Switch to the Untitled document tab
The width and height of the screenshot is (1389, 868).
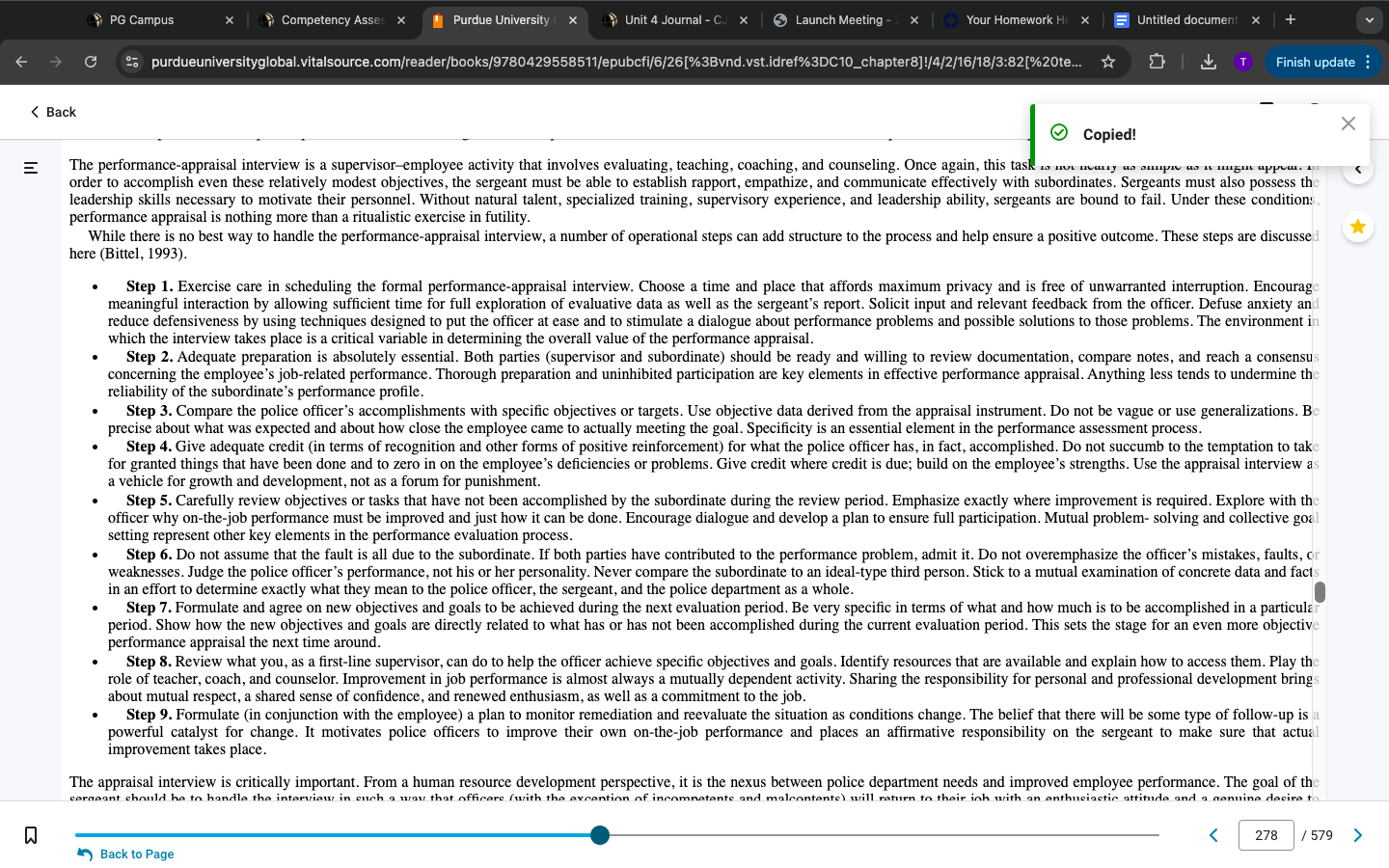point(1186,19)
